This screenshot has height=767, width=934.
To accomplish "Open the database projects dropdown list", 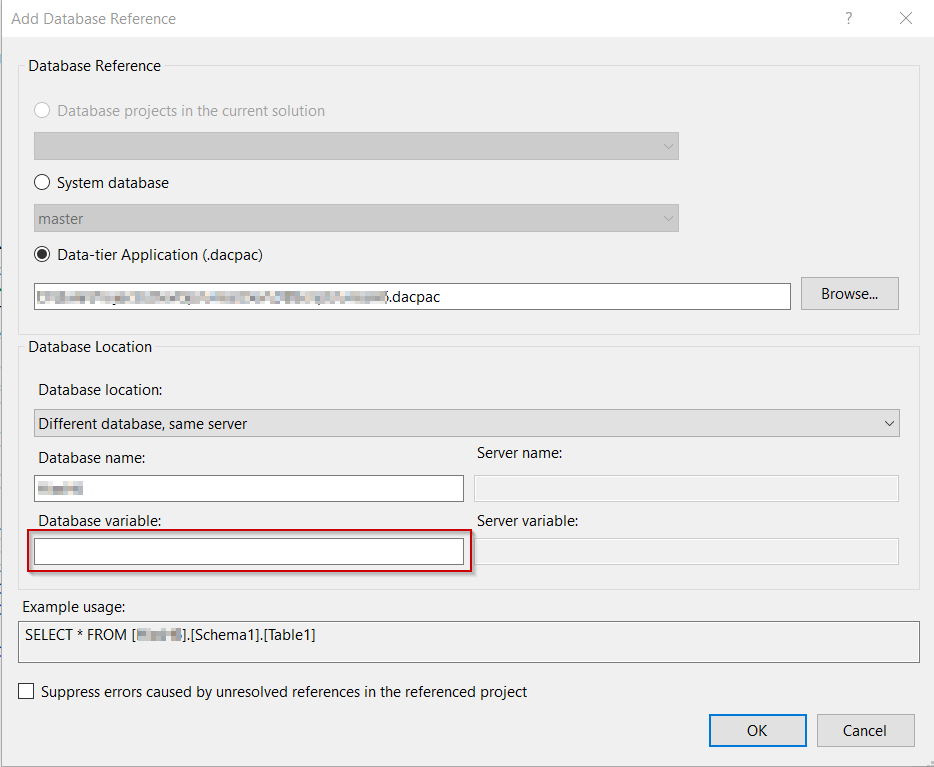I will (x=356, y=147).
